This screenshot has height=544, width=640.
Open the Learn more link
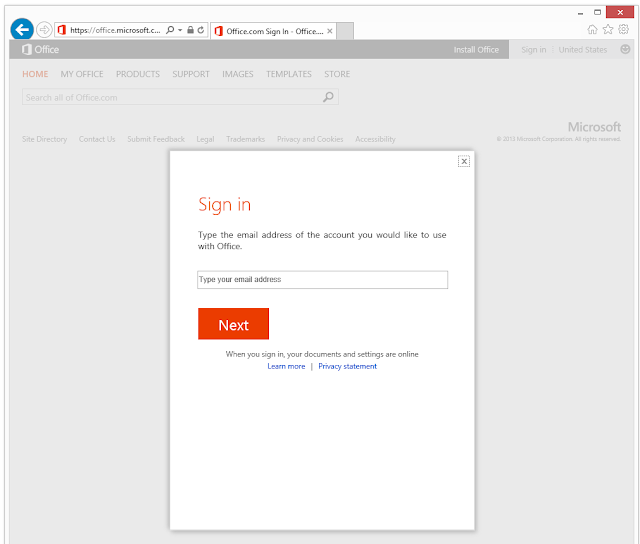click(x=286, y=366)
